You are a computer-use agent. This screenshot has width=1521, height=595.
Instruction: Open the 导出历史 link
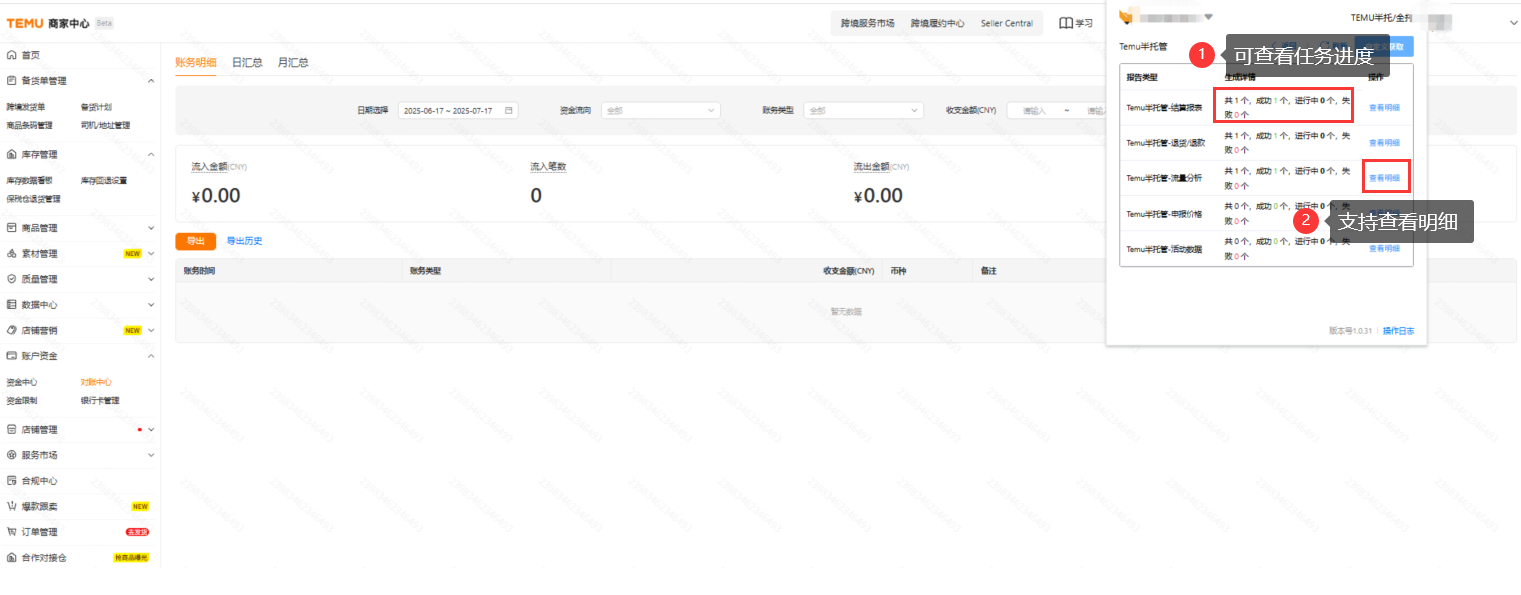pos(244,241)
